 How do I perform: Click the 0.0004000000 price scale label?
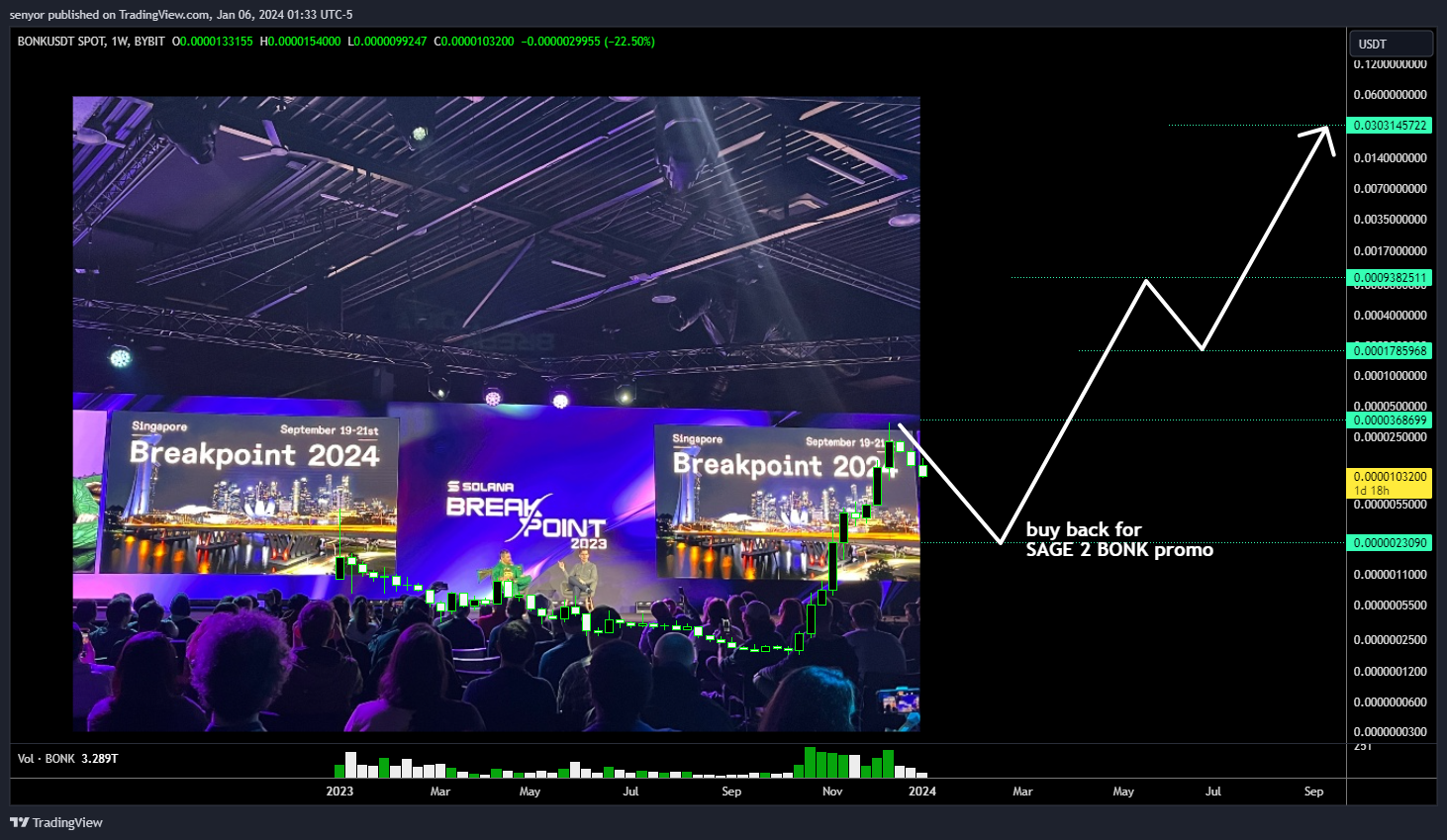[1390, 316]
